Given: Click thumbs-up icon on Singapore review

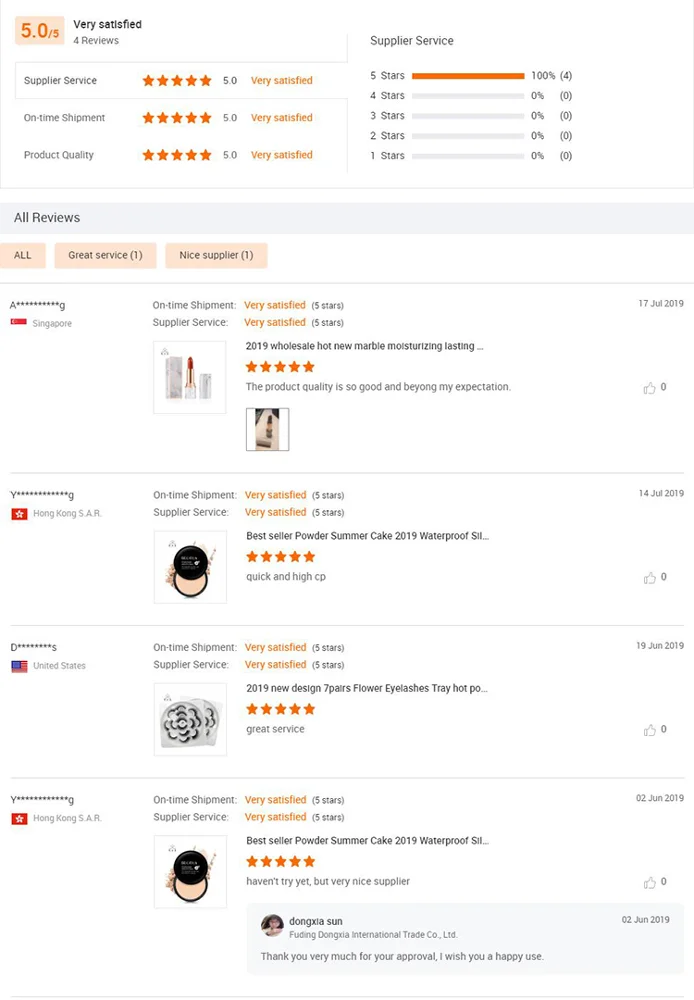Looking at the screenshot, I should (650, 388).
